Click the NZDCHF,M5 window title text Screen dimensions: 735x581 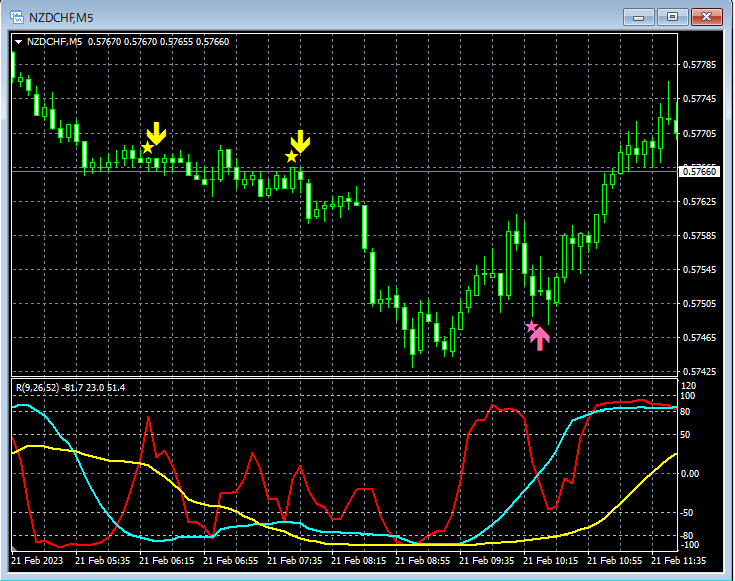tap(61, 18)
